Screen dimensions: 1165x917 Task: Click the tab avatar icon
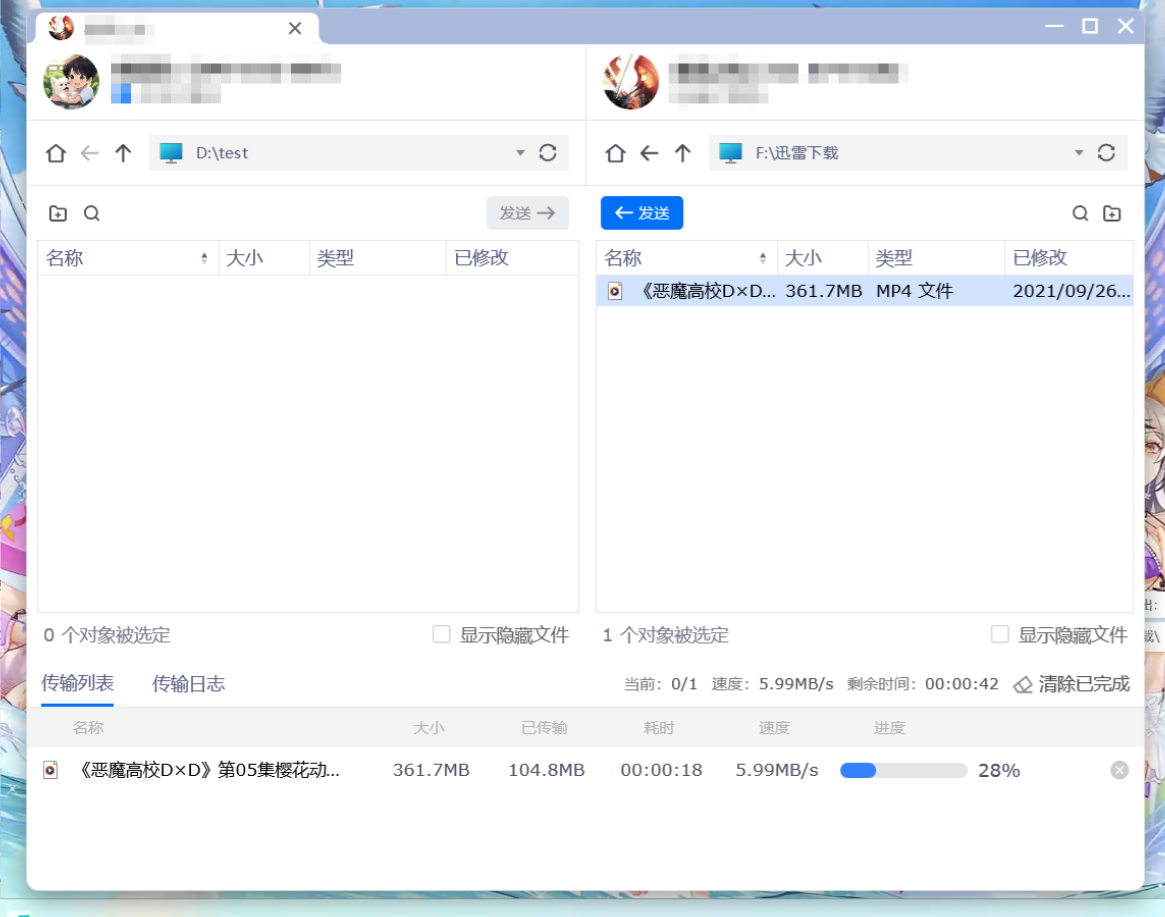point(61,27)
